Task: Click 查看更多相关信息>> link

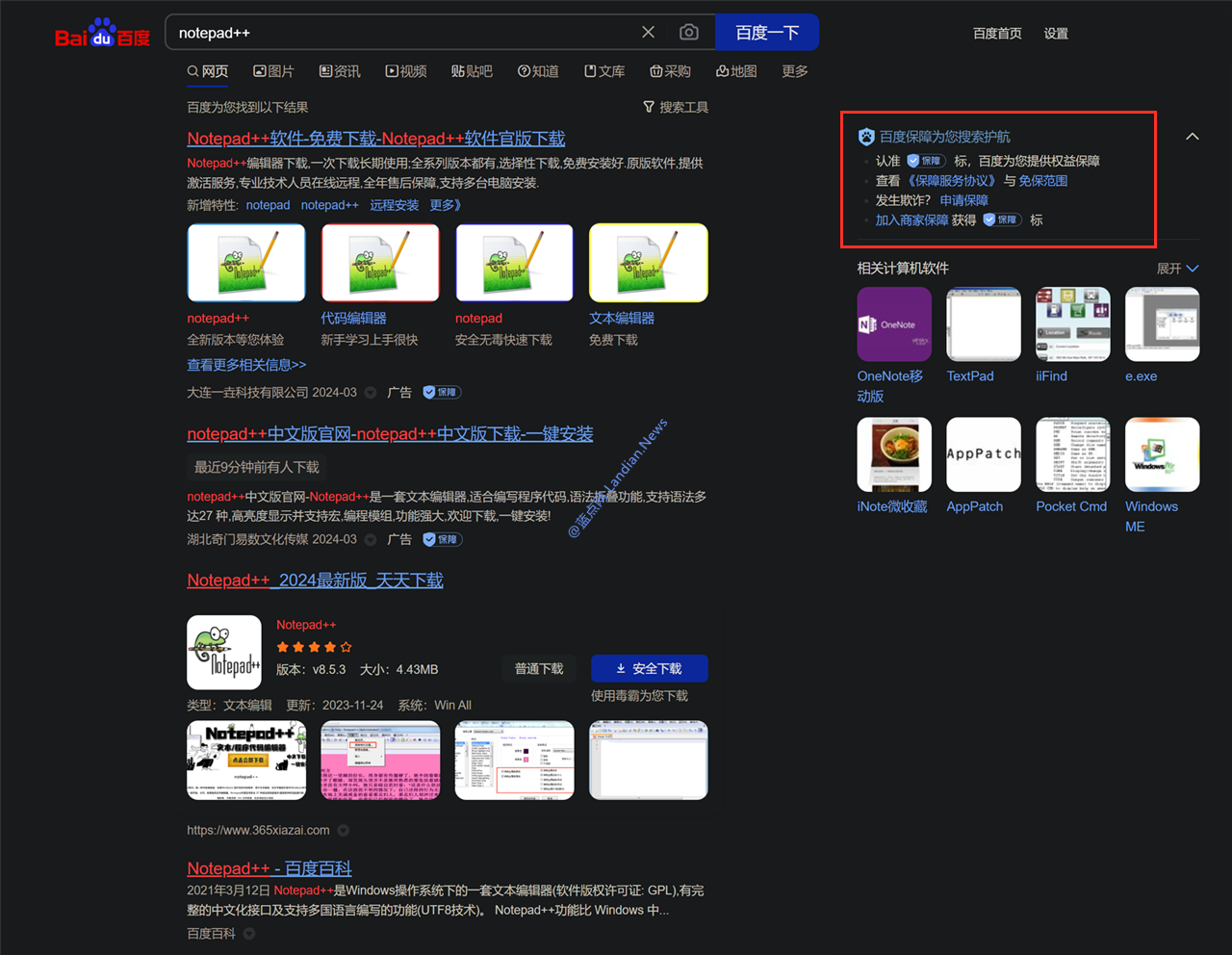Action: 246,365
